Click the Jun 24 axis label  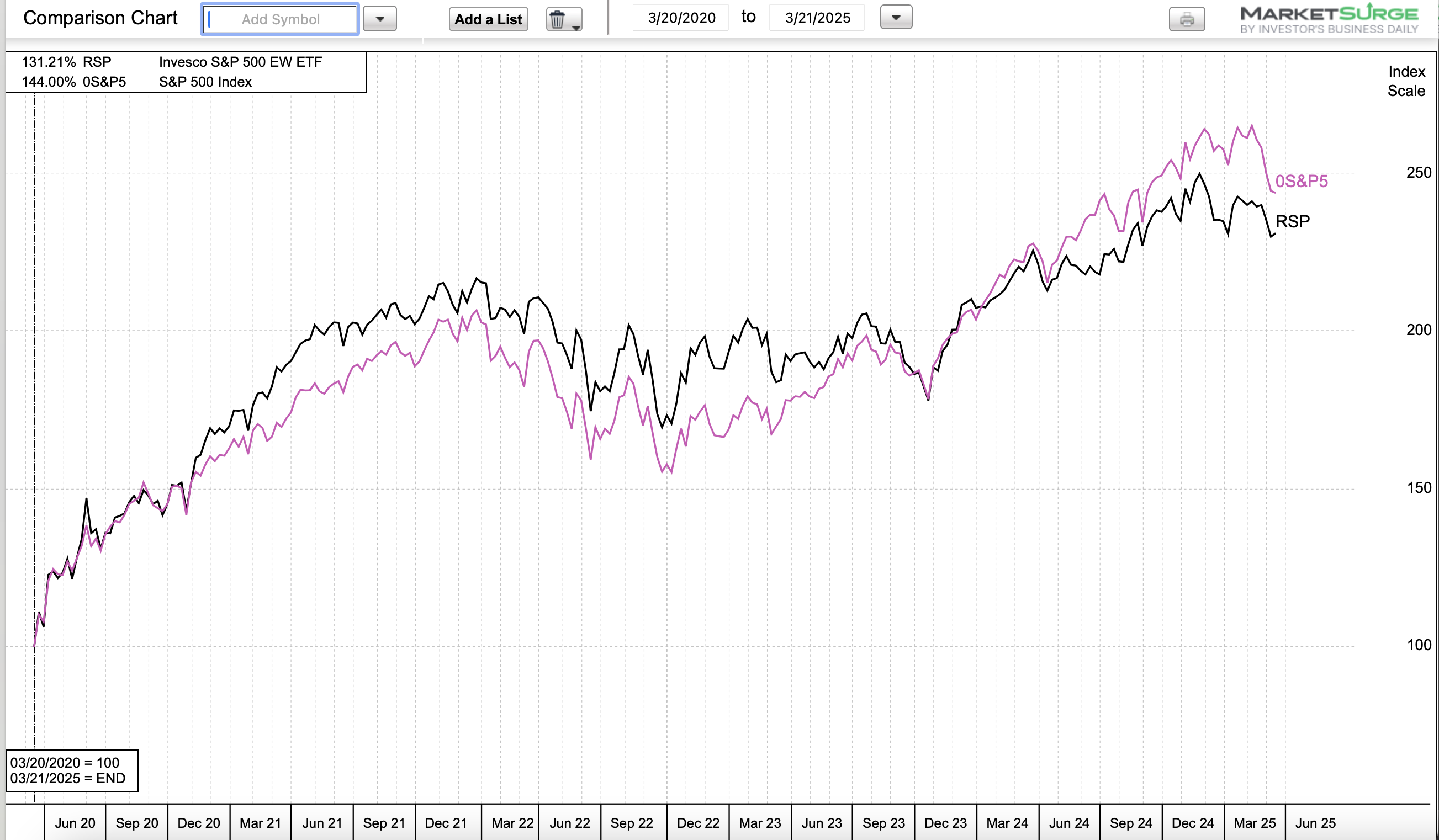click(x=1069, y=823)
